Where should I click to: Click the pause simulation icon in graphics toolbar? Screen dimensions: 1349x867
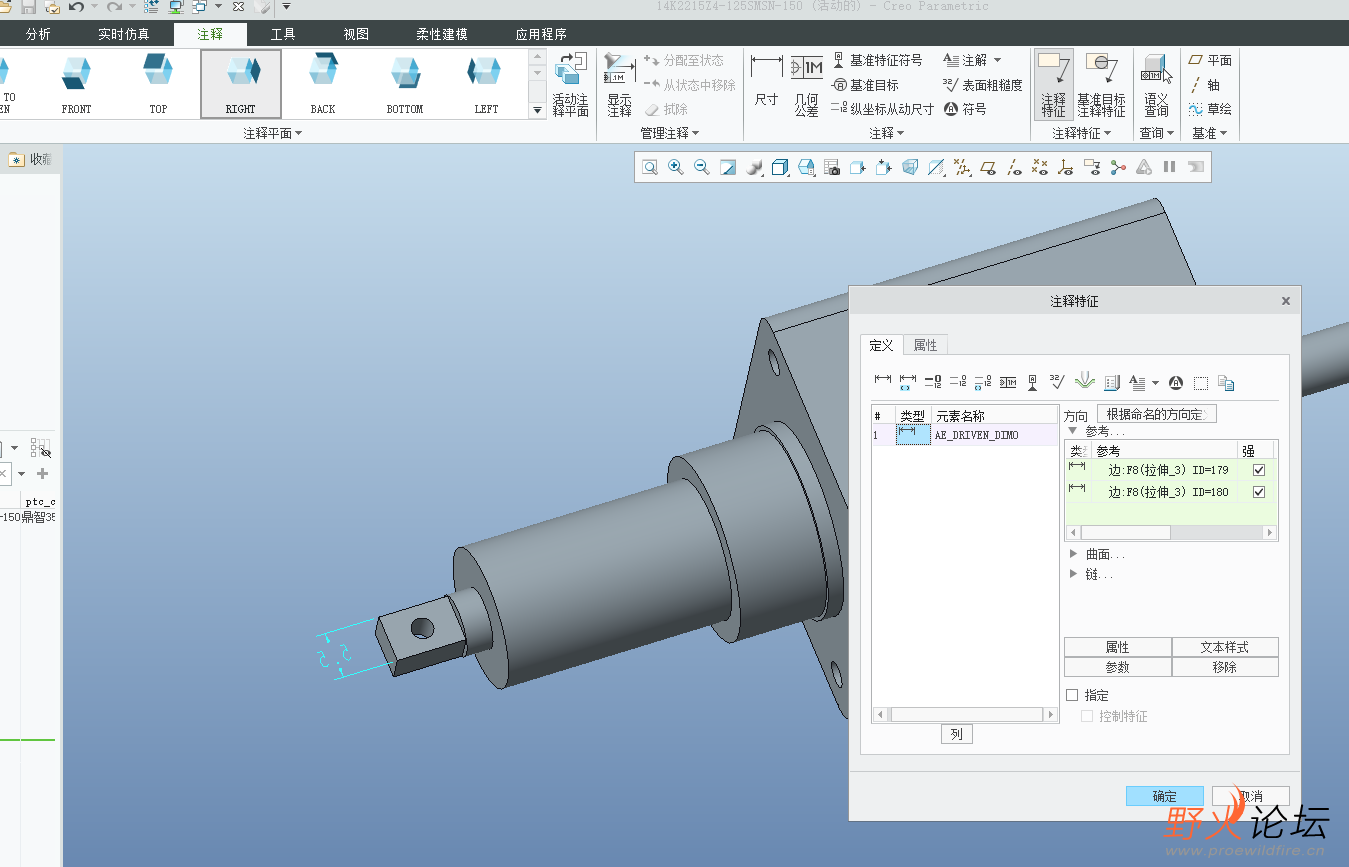pos(1169,168)
